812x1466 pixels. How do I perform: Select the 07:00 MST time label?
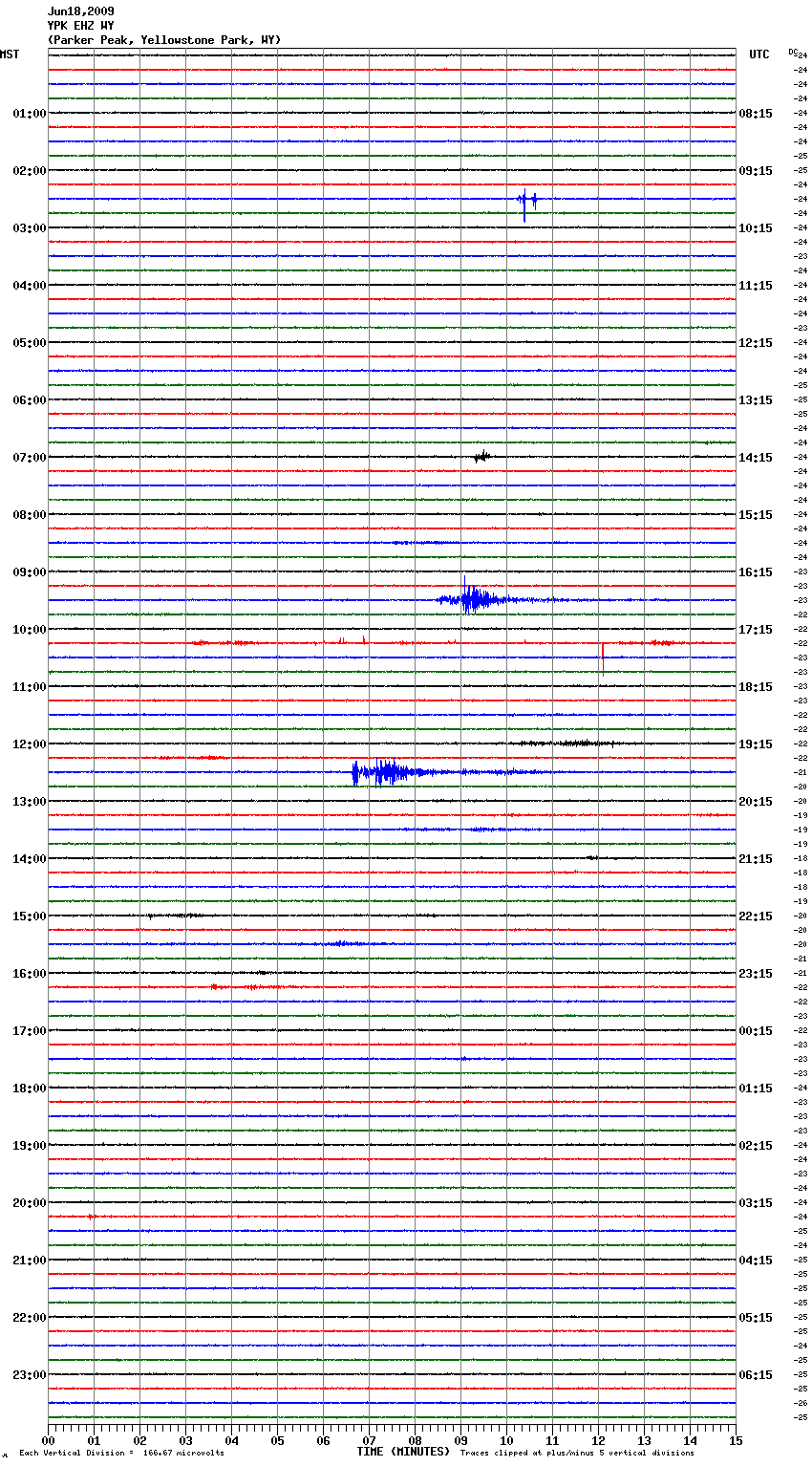[x=30, y=458]
